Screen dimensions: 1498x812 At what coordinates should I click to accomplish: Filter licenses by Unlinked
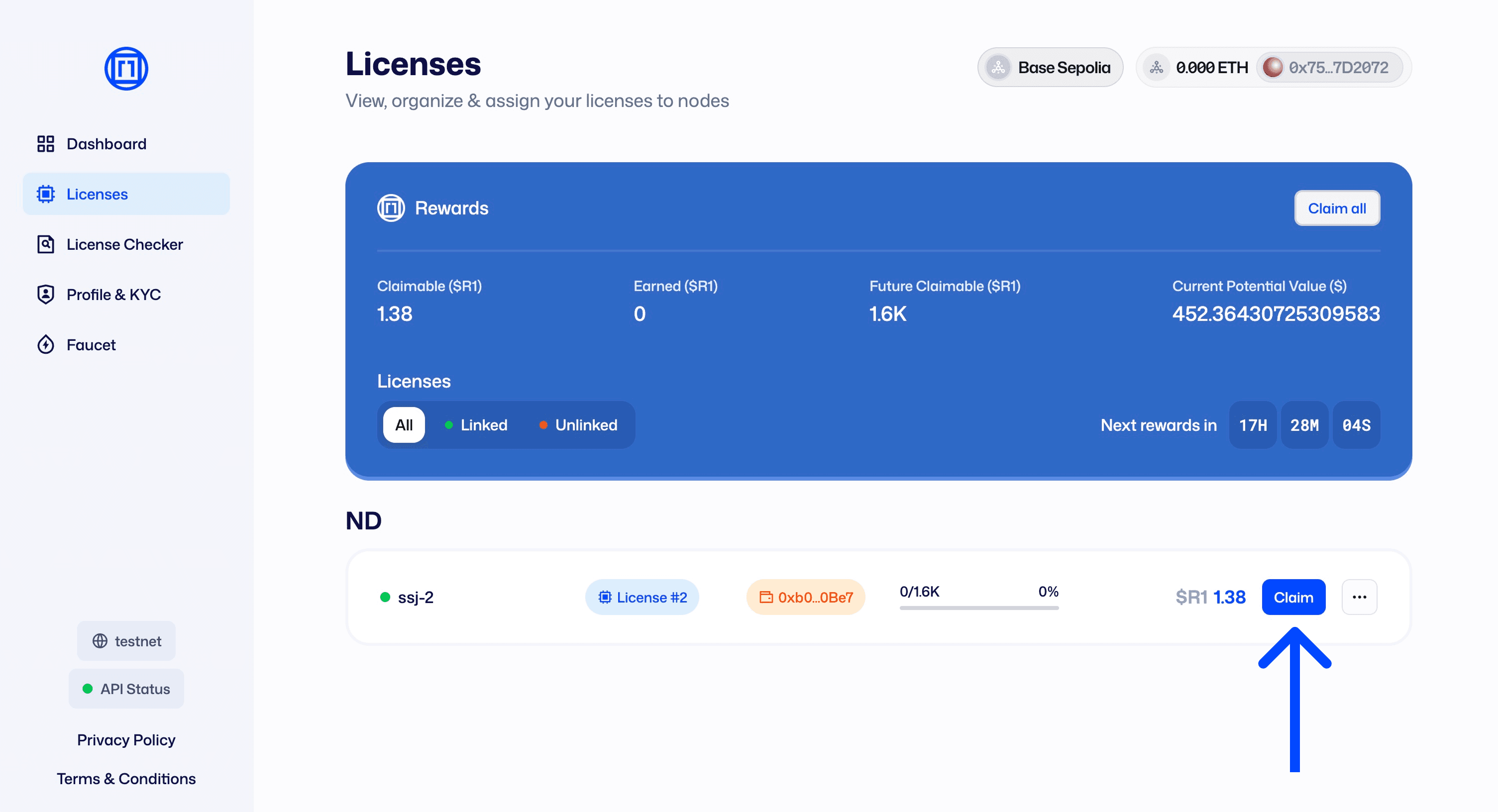pyautogui.click(x=578, y=425)
